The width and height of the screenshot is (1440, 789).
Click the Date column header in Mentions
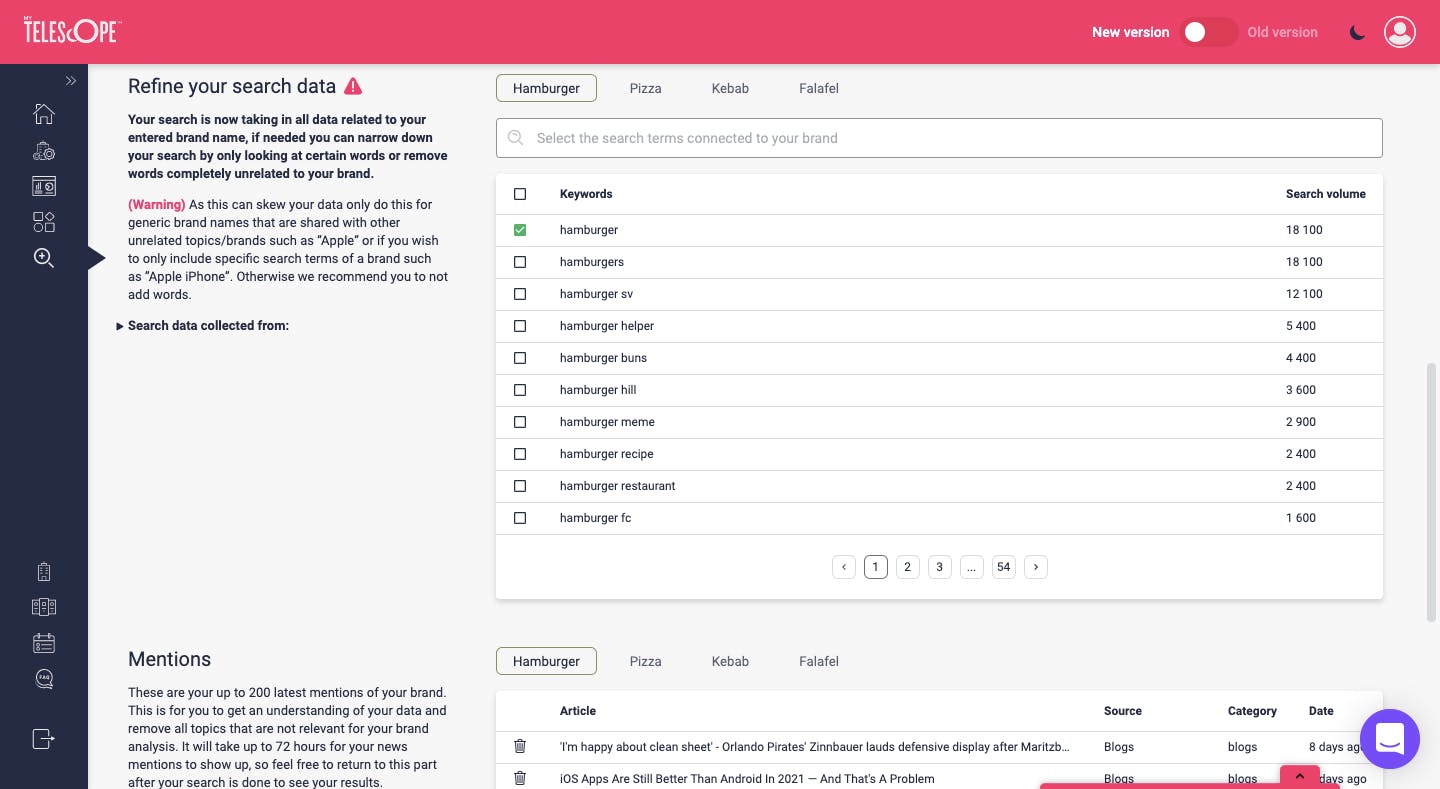(x=1321, y=711)
